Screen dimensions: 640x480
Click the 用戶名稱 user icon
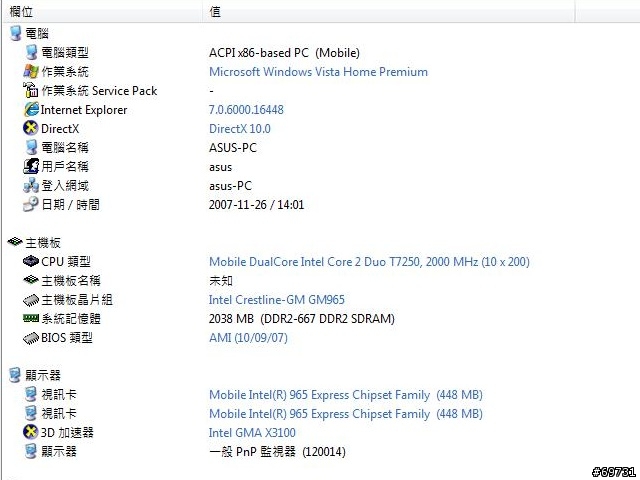[31, 166]
